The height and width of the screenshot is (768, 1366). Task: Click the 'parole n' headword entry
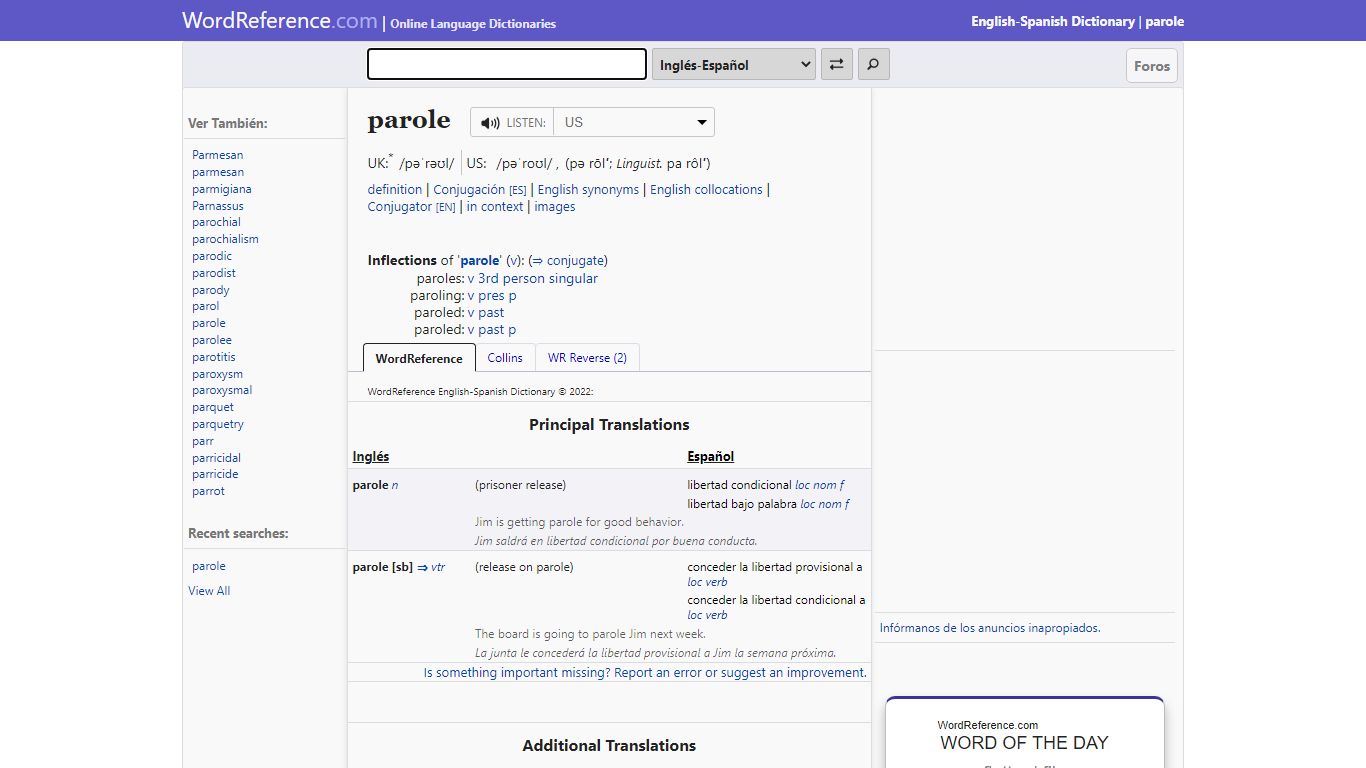click(375, 485)
